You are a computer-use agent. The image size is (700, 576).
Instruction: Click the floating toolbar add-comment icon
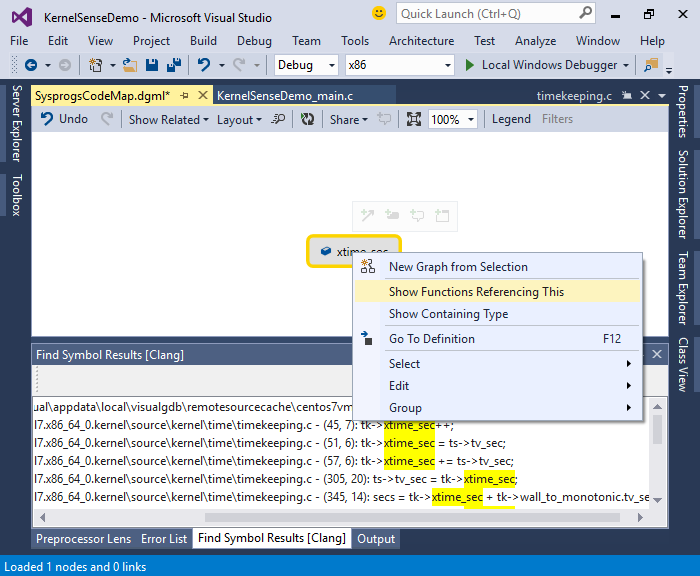[x=417, y=215]
